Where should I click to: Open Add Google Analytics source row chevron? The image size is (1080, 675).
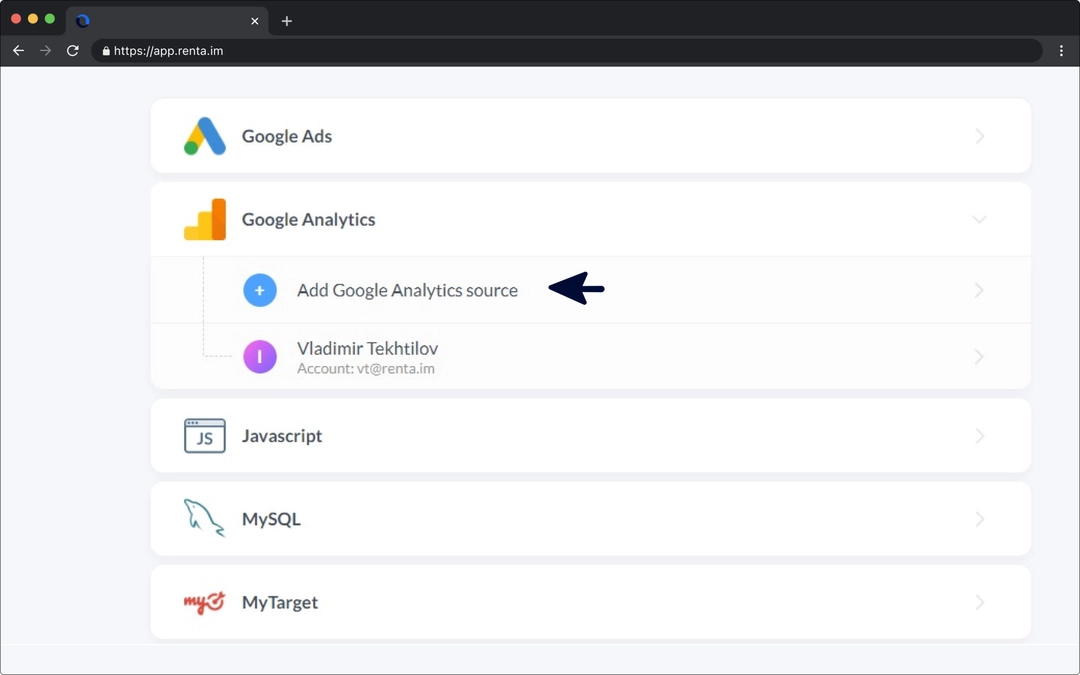coord(979,290)
